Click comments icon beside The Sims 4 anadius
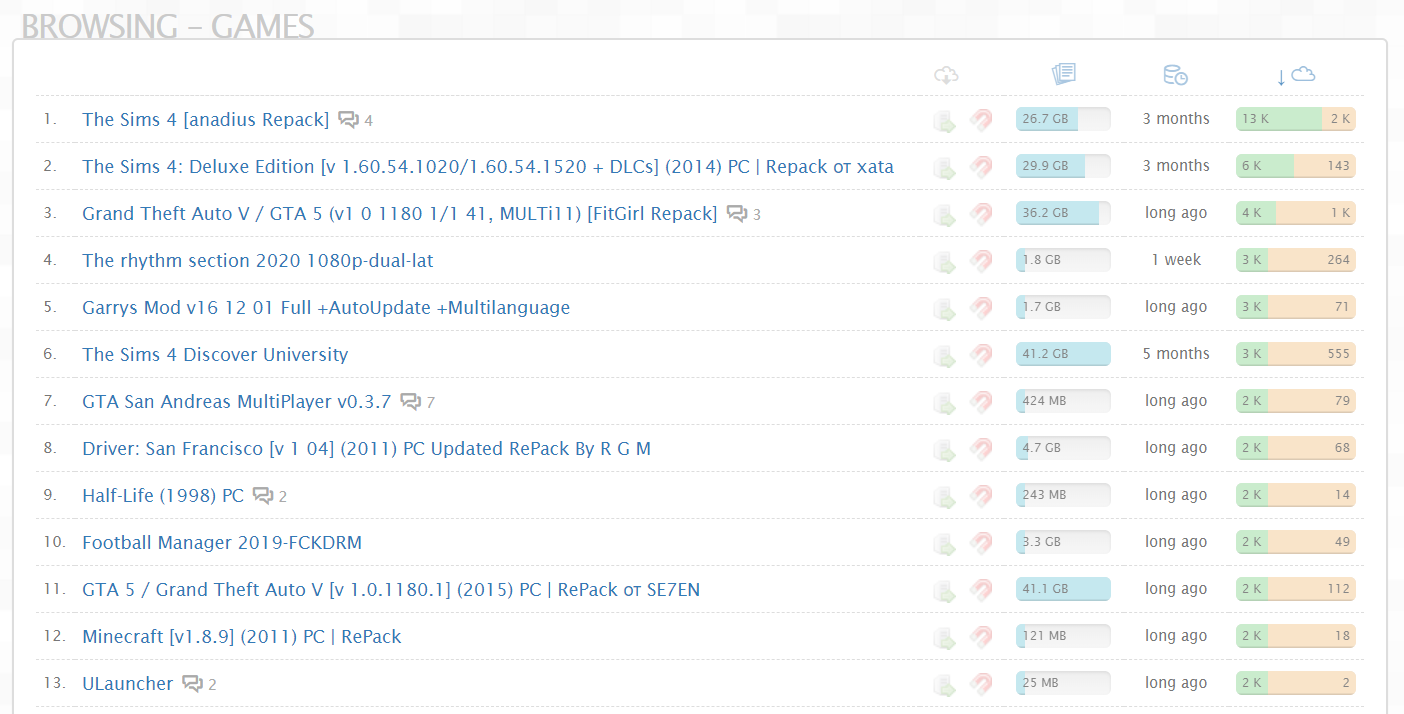Viewport: 1404px width, 714px height. 348,120
